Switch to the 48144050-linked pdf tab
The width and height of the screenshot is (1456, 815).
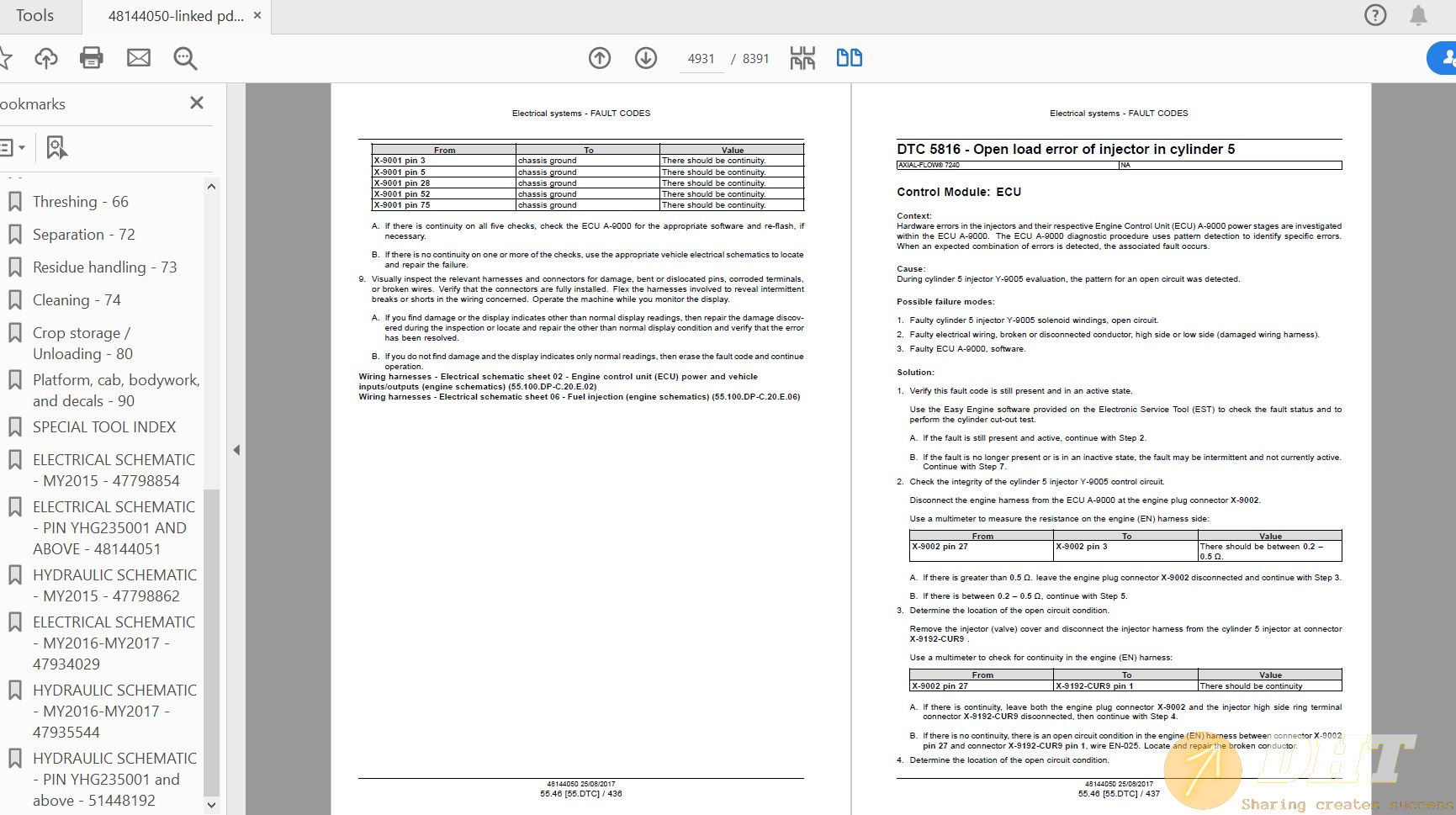[176, 16]
